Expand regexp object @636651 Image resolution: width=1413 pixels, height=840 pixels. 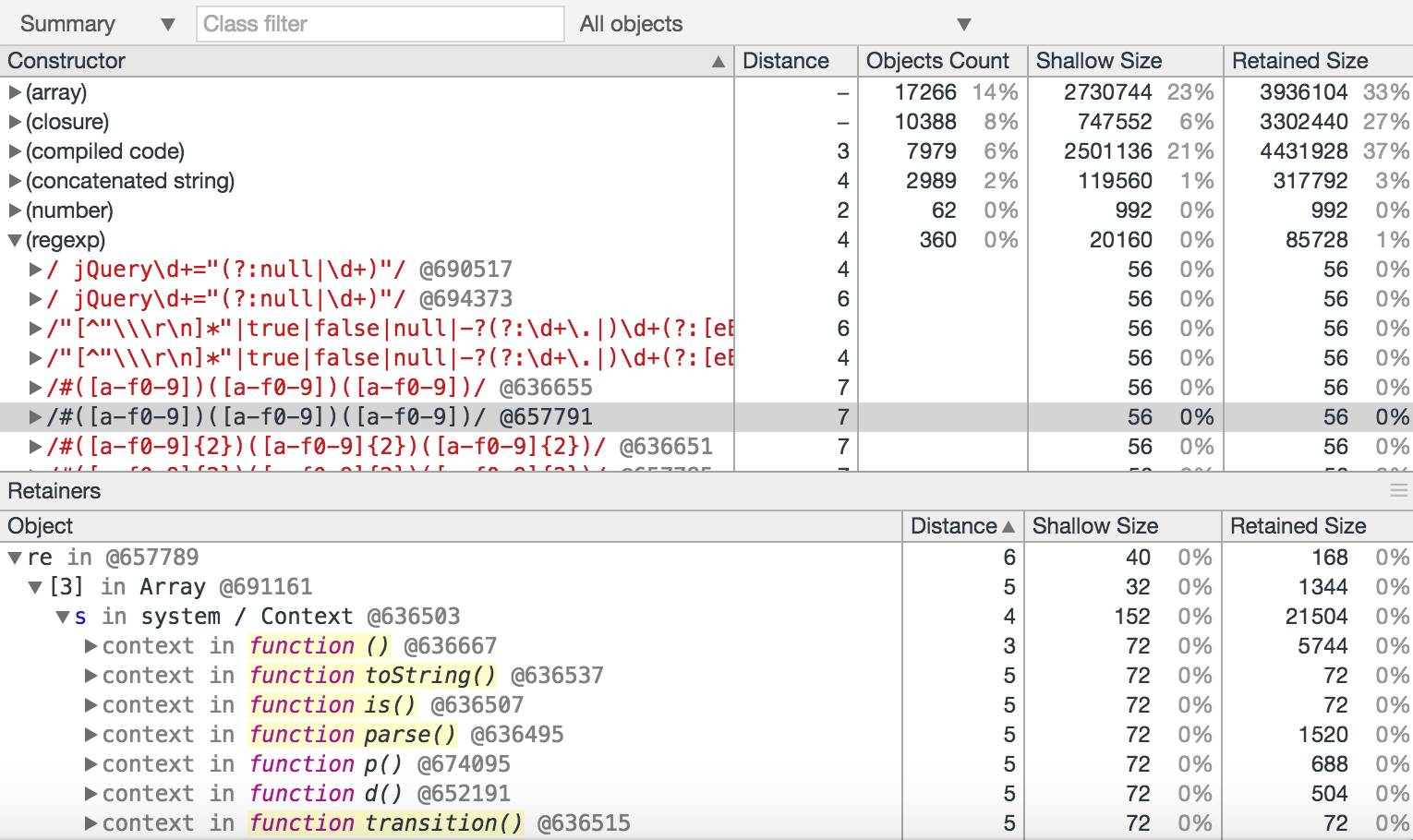point(35,447)
